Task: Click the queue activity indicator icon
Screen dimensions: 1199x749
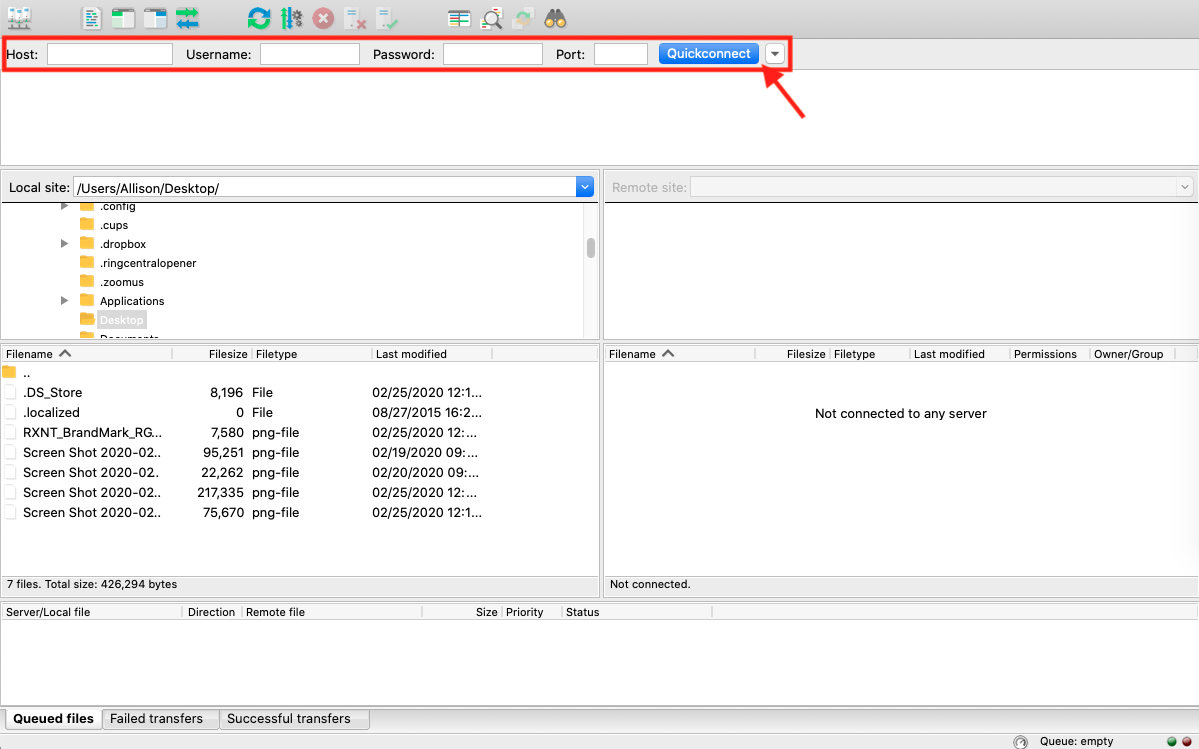Action: pos(1020,741)
